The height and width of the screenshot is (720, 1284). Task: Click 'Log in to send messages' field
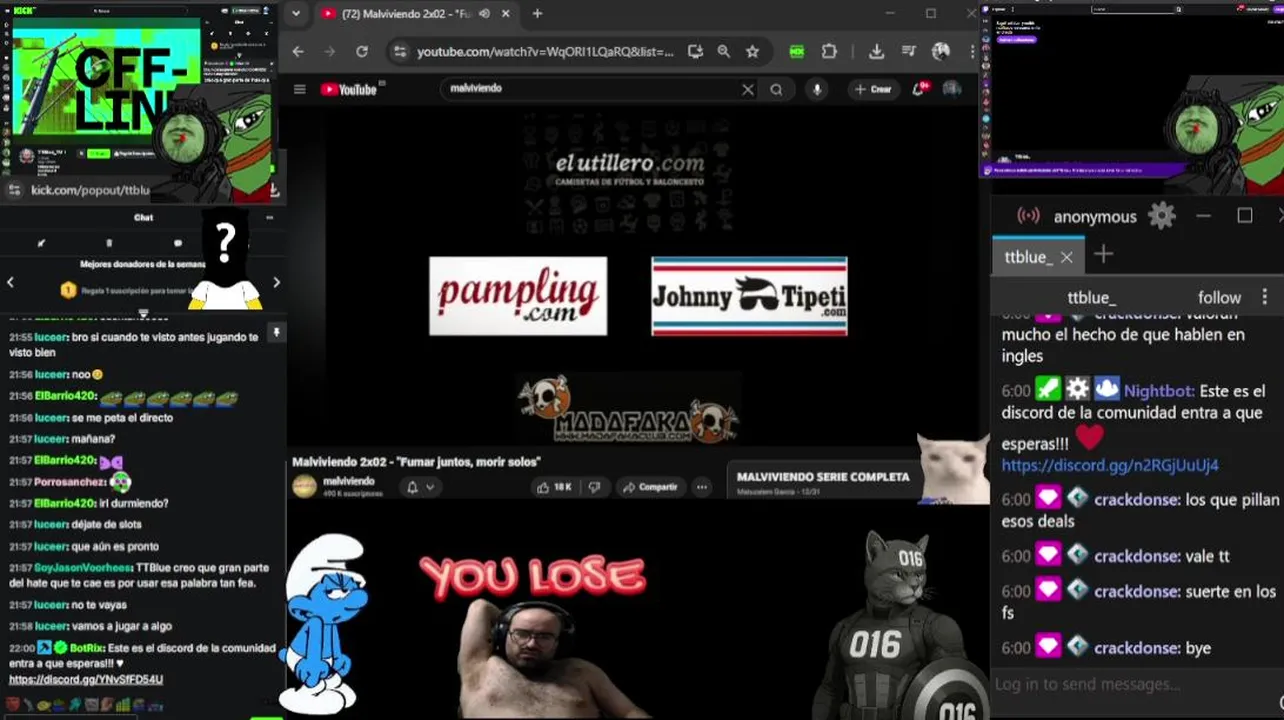click(x=1137, y=684)
